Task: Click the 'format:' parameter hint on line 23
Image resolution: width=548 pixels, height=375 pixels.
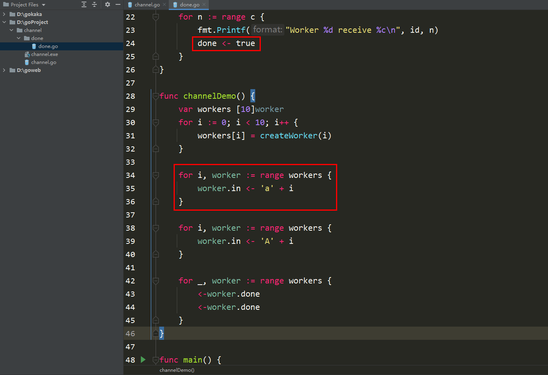Action: point(268,30)
